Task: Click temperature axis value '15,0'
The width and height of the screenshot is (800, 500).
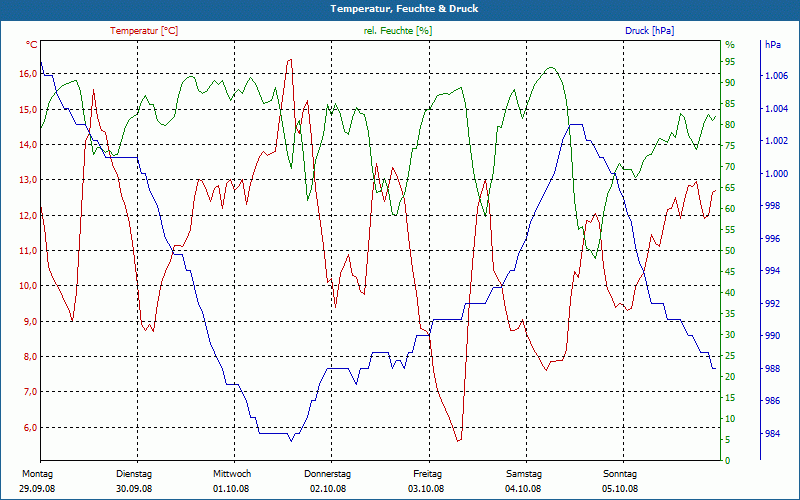Action: [x=28, y=110]
